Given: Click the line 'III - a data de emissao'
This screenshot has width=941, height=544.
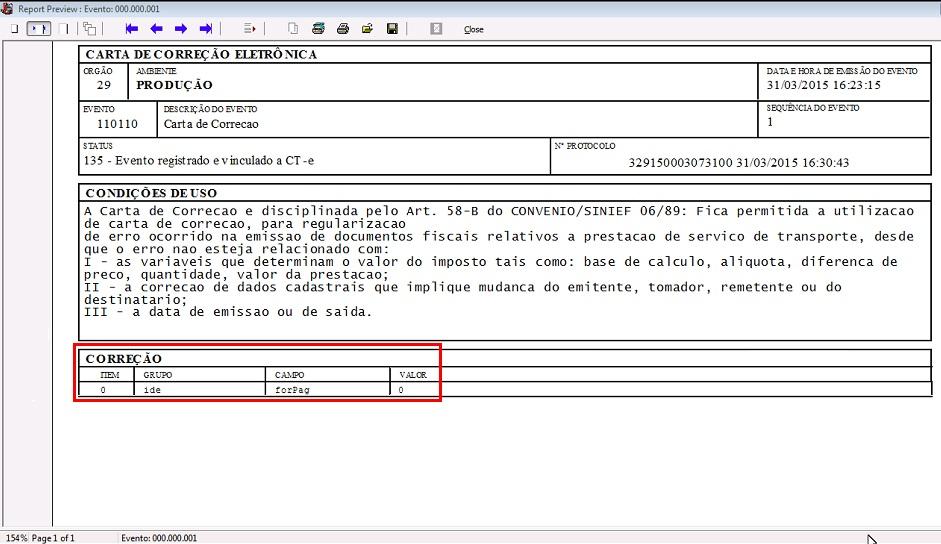Looking at the screenshot, I should click(x=228, y=312).
